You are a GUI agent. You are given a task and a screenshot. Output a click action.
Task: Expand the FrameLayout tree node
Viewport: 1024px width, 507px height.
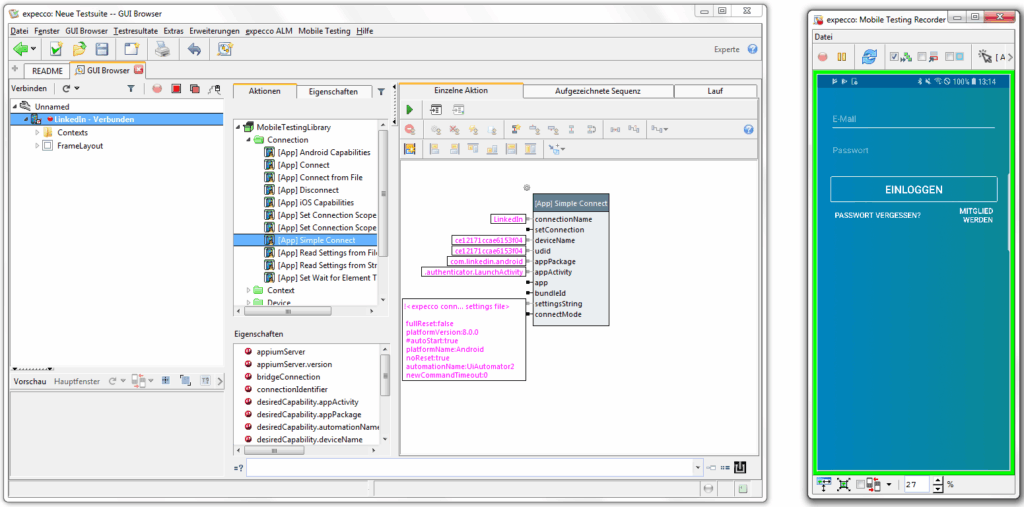[37, 146]
